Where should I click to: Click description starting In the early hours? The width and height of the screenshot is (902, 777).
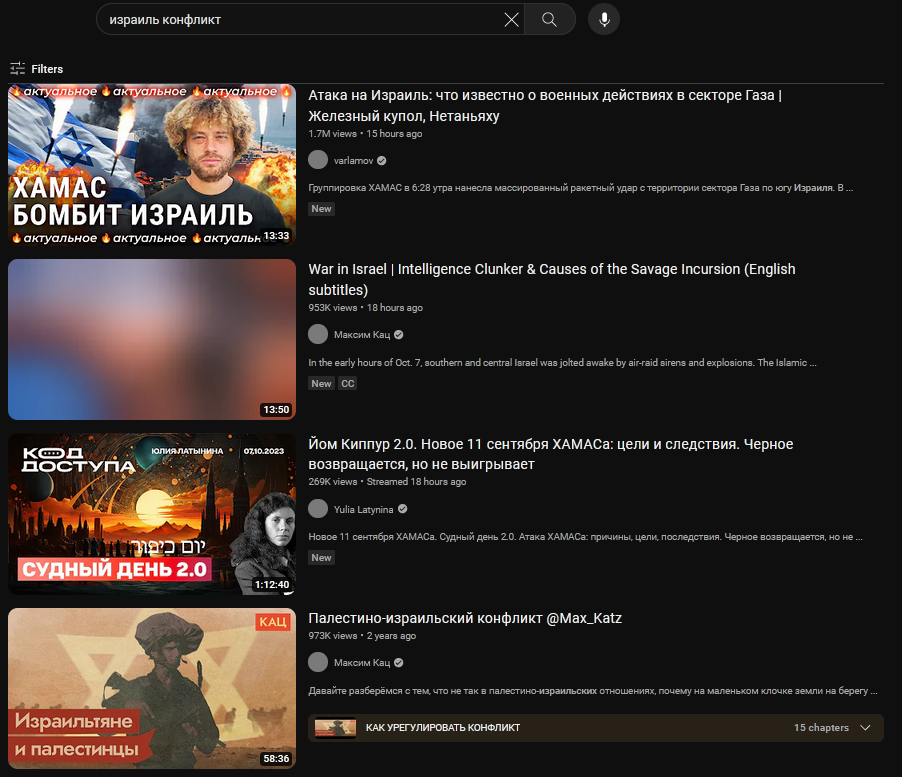click(562, 362)
